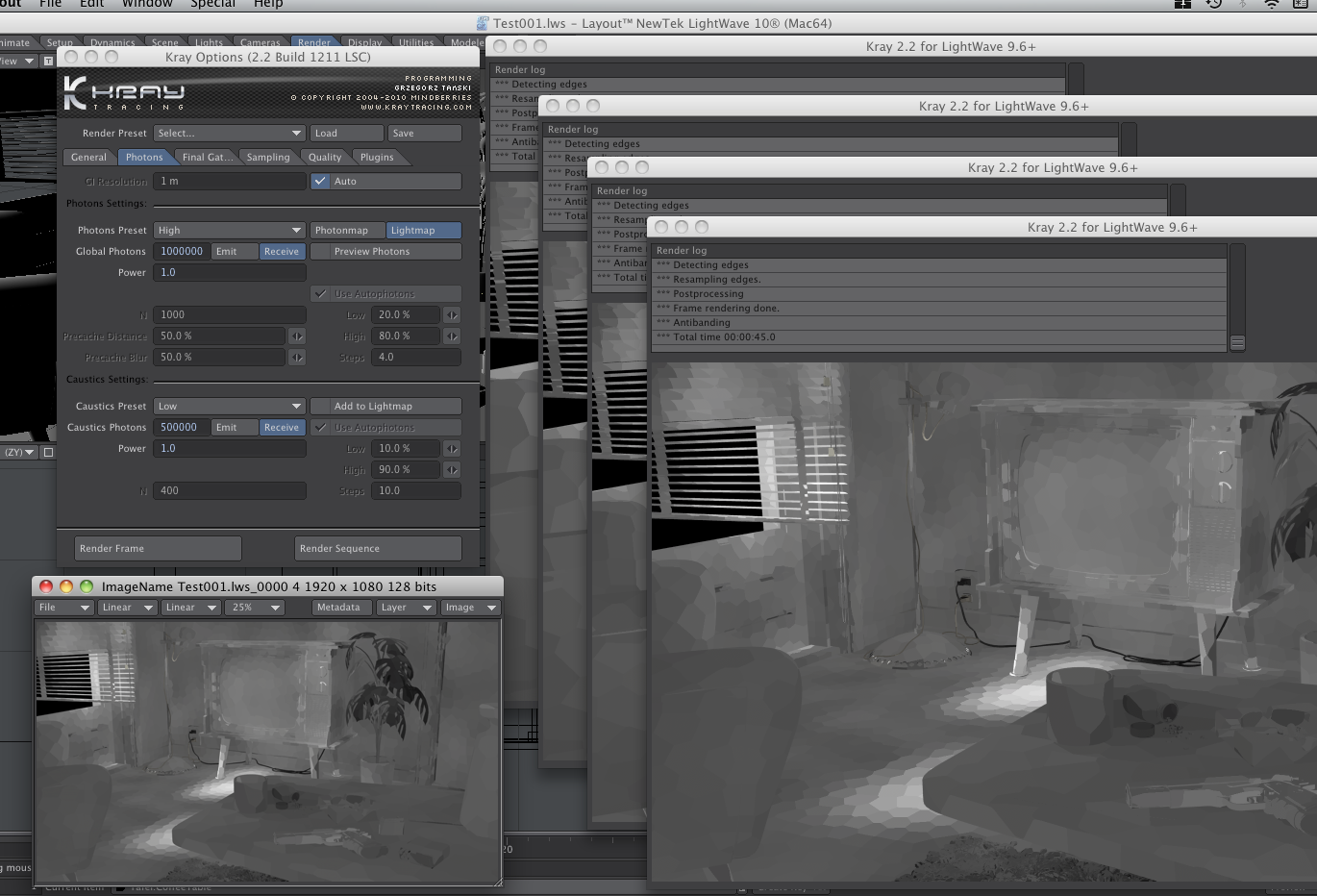
Task: Open Time Machine menu bar icon
Action: 1214,5
